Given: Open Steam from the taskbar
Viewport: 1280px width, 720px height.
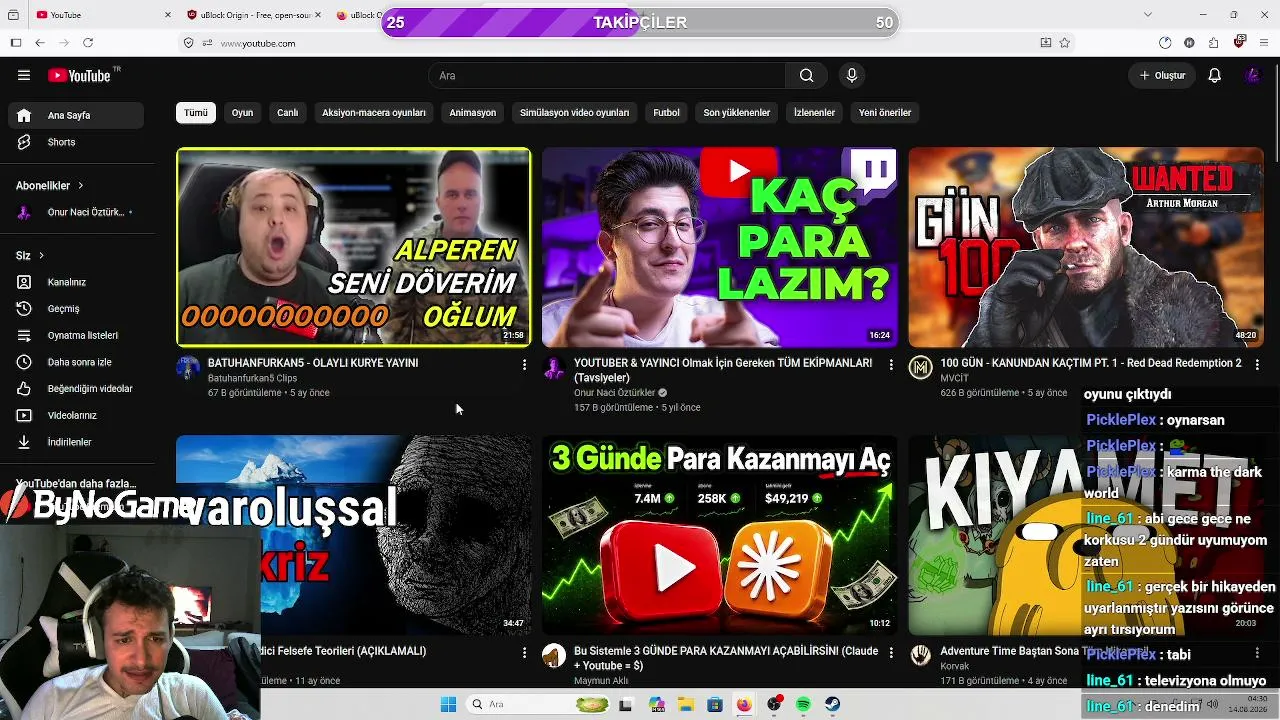Looking at the screenshot, I should 832,704.
